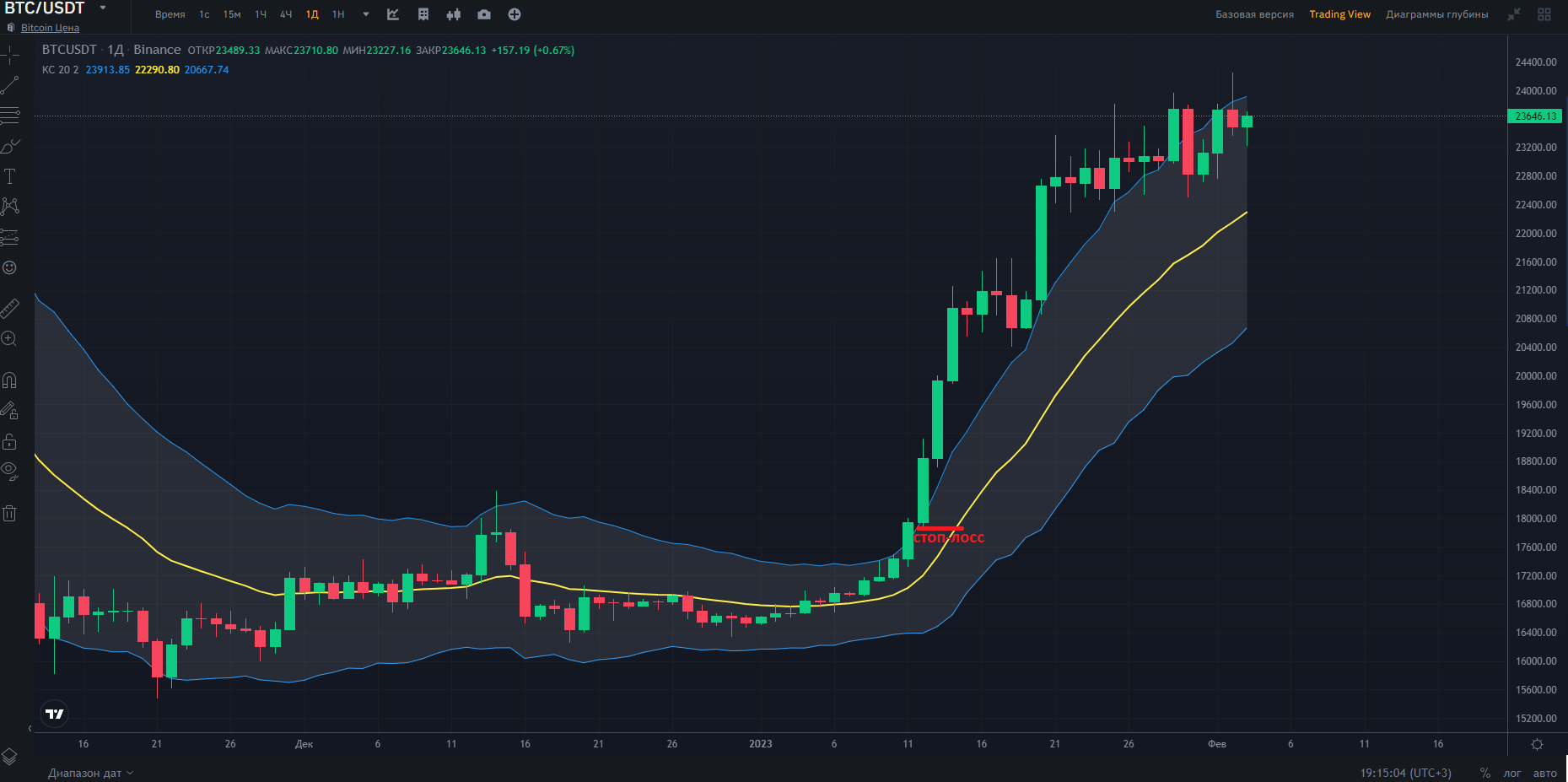Toggle lock all drawing tools
This screenshot has height=782, width=1568.
(x=9, y=441)
